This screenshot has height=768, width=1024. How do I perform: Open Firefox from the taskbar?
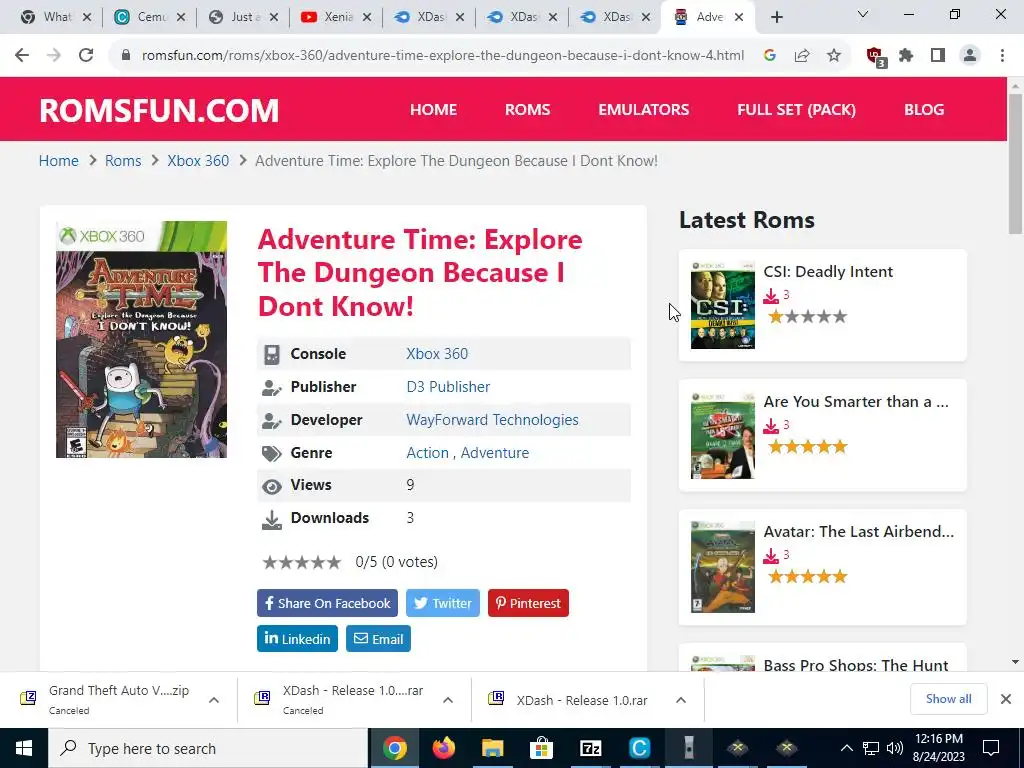pos(443,748)
